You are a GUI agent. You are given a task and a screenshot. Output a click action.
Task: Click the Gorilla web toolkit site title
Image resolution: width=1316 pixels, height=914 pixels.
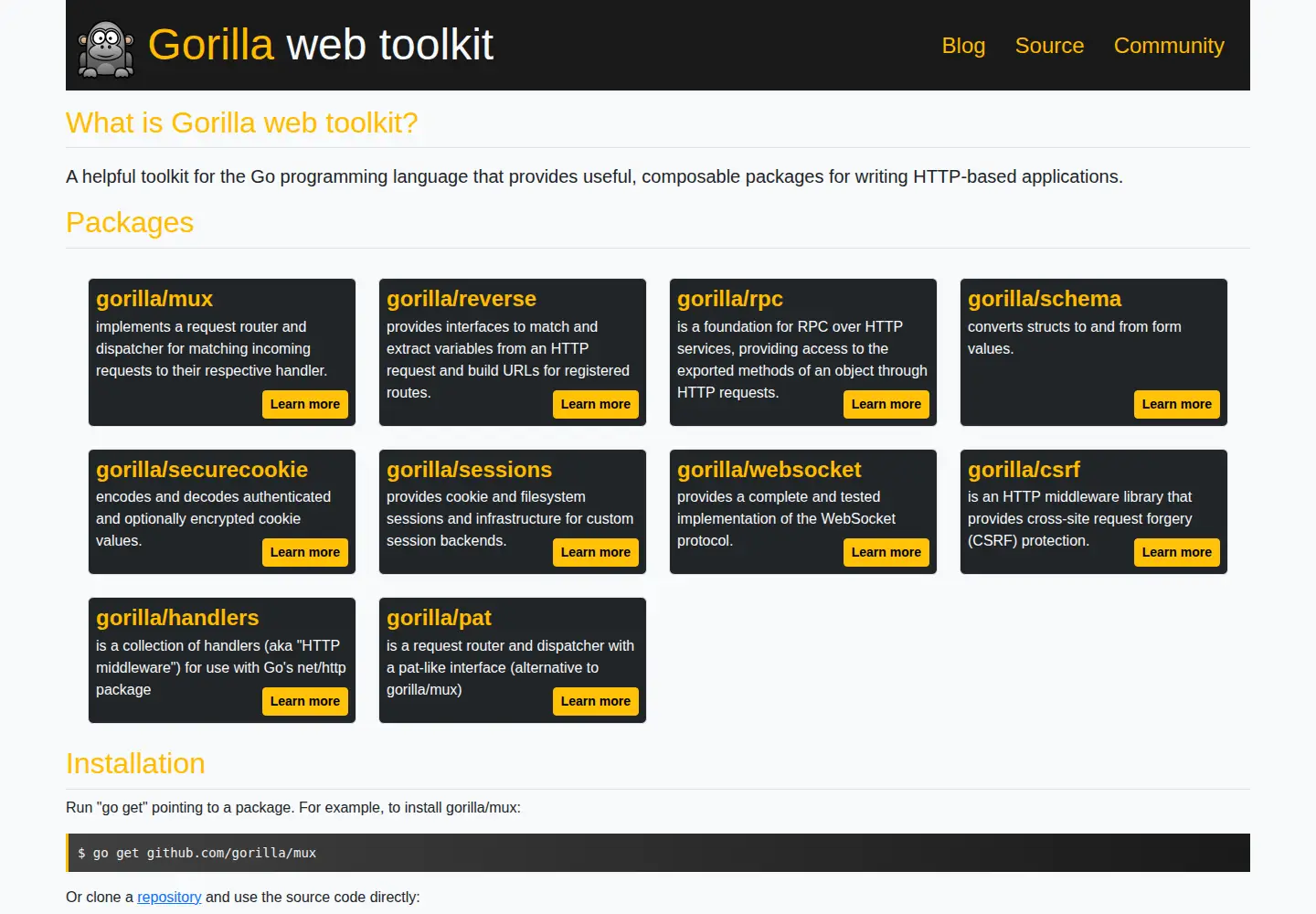[321, 45]
